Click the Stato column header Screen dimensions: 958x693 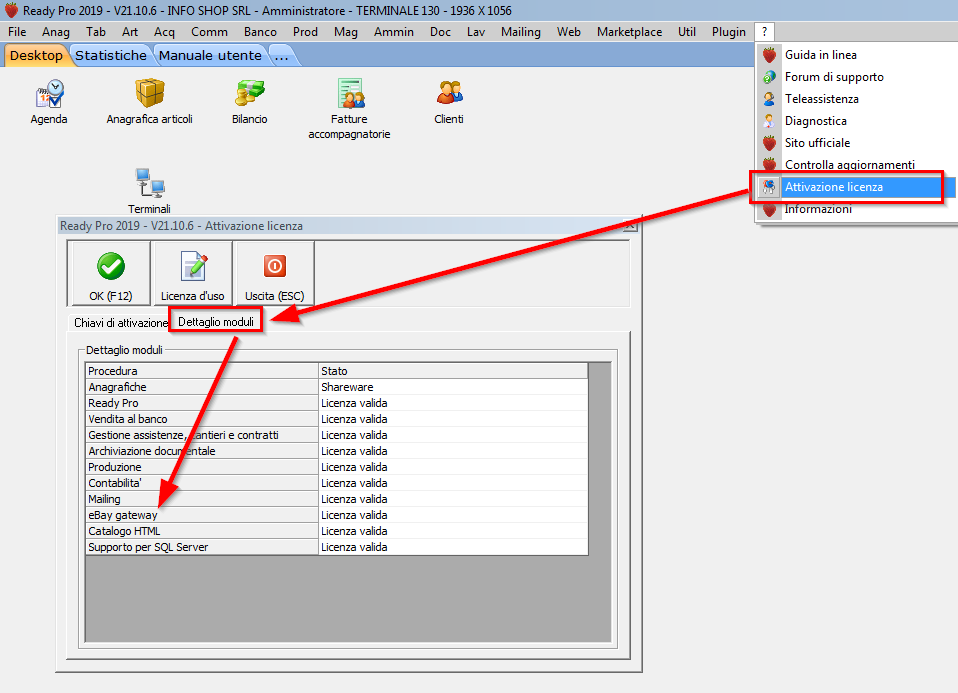click(453, 371)
